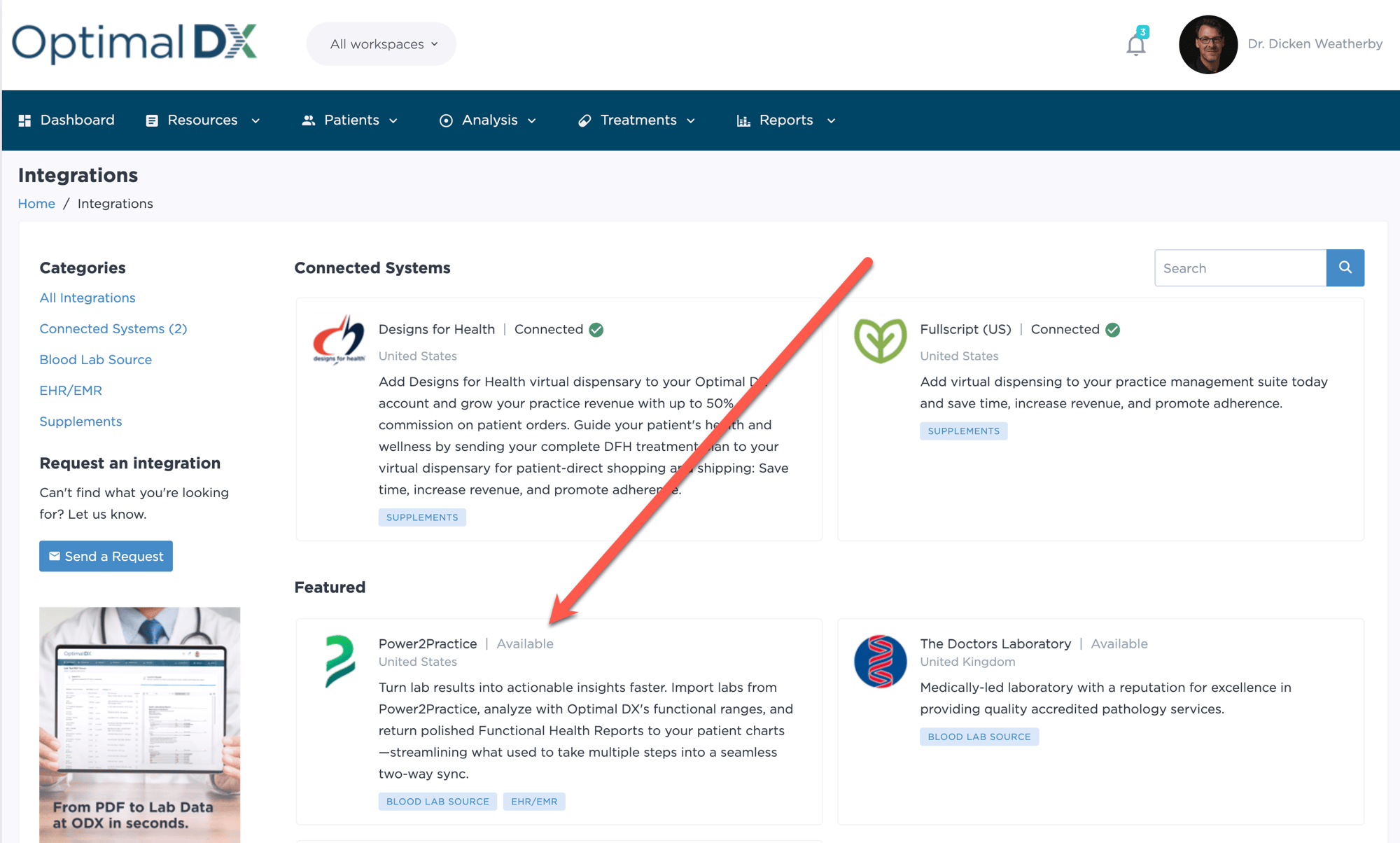Click the Power2Practice green logo
This screenshot has width=1400, height=843.
point(340,661)
